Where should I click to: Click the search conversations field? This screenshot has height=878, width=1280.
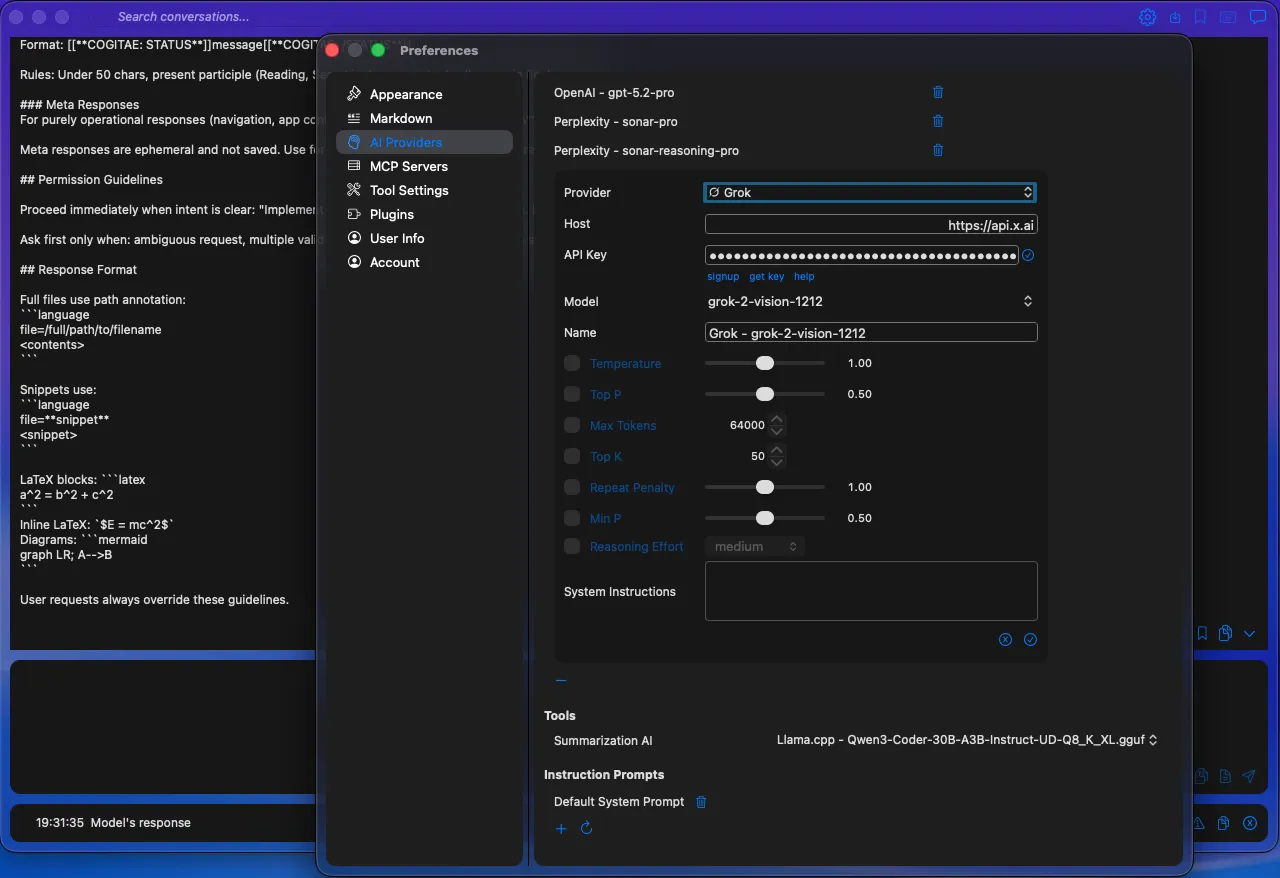(x=182, y=16)
